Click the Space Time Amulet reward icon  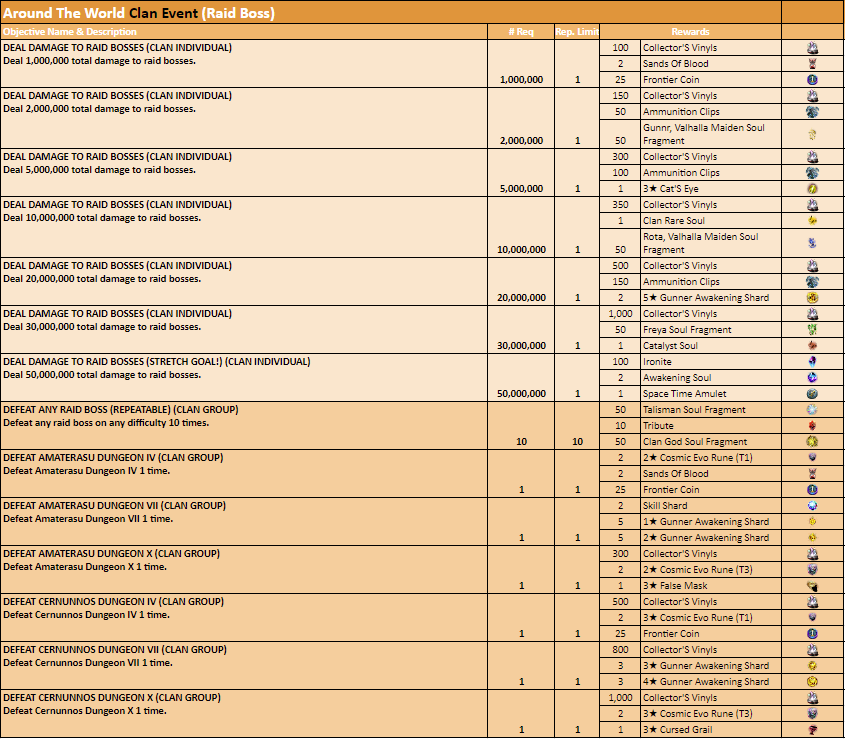click(812, 394)
